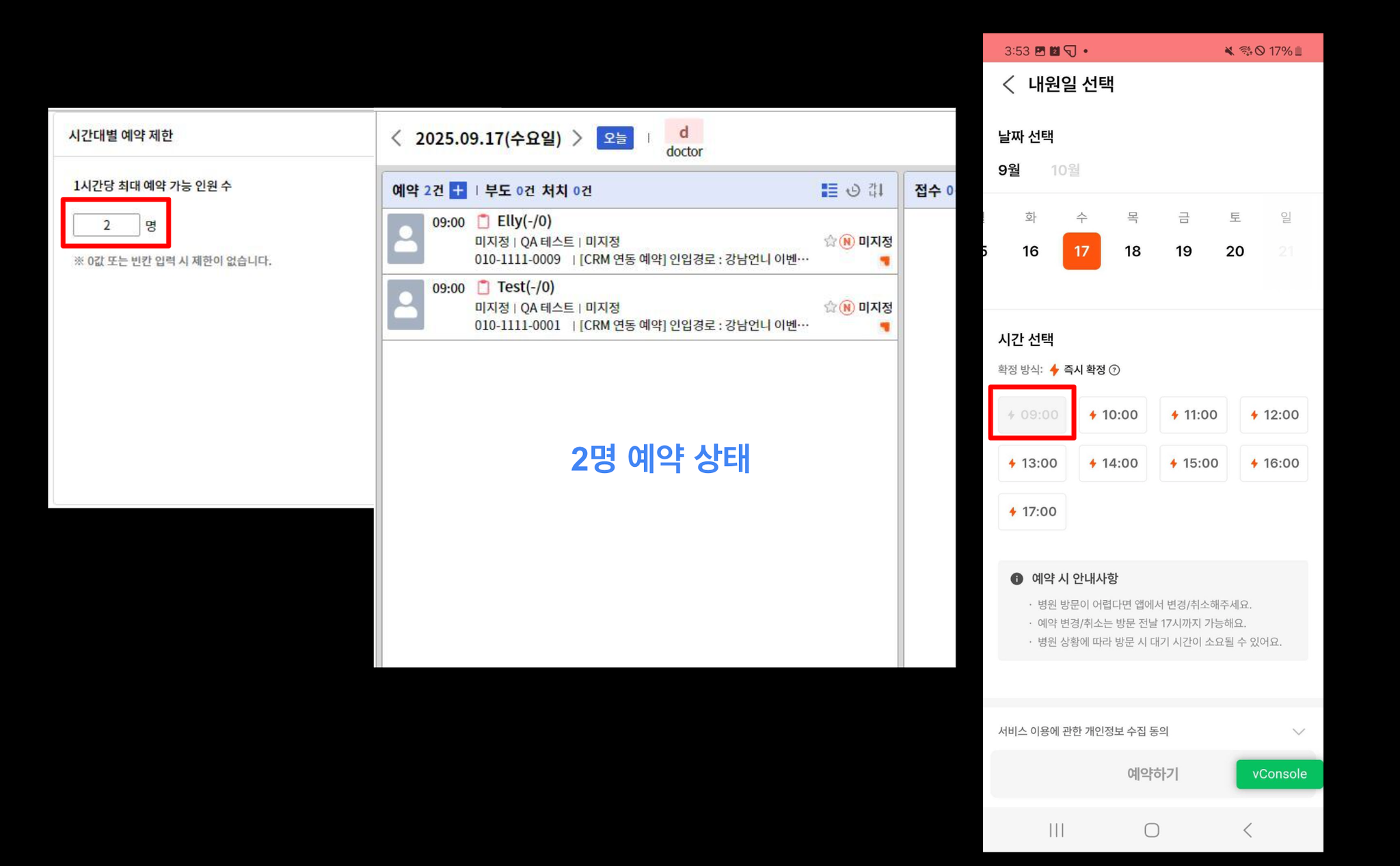
Task: Select the 9월 month tab
Action: pos(1009,170)
